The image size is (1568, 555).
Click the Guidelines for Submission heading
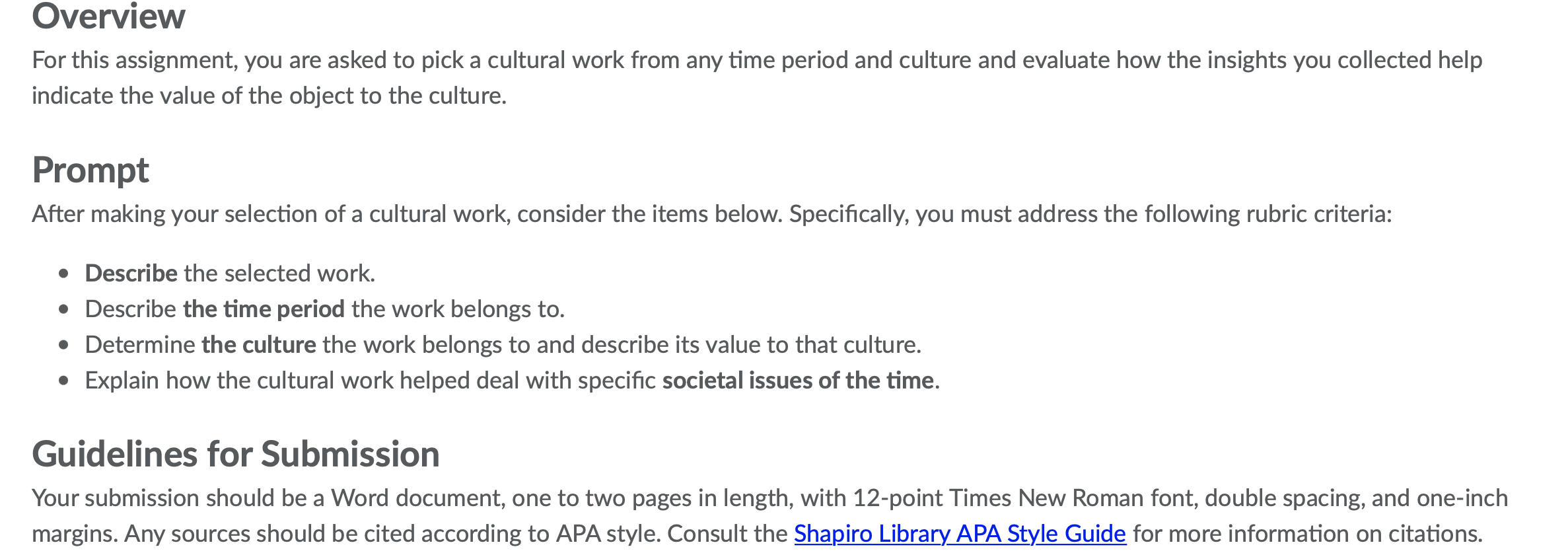(x=236, y=454)
